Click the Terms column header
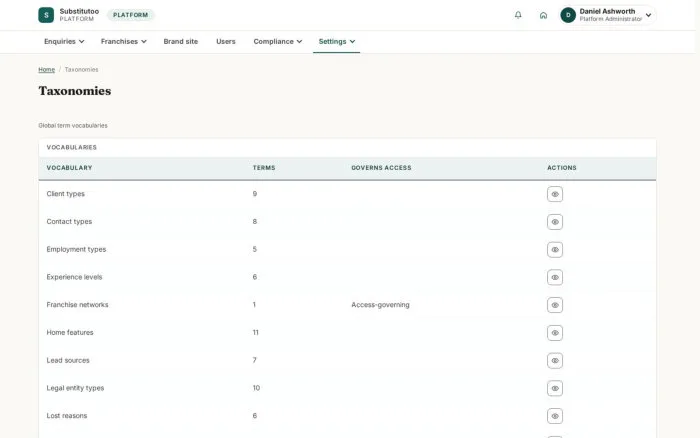Viewport: 700px width, 438px height. [264, 168]
